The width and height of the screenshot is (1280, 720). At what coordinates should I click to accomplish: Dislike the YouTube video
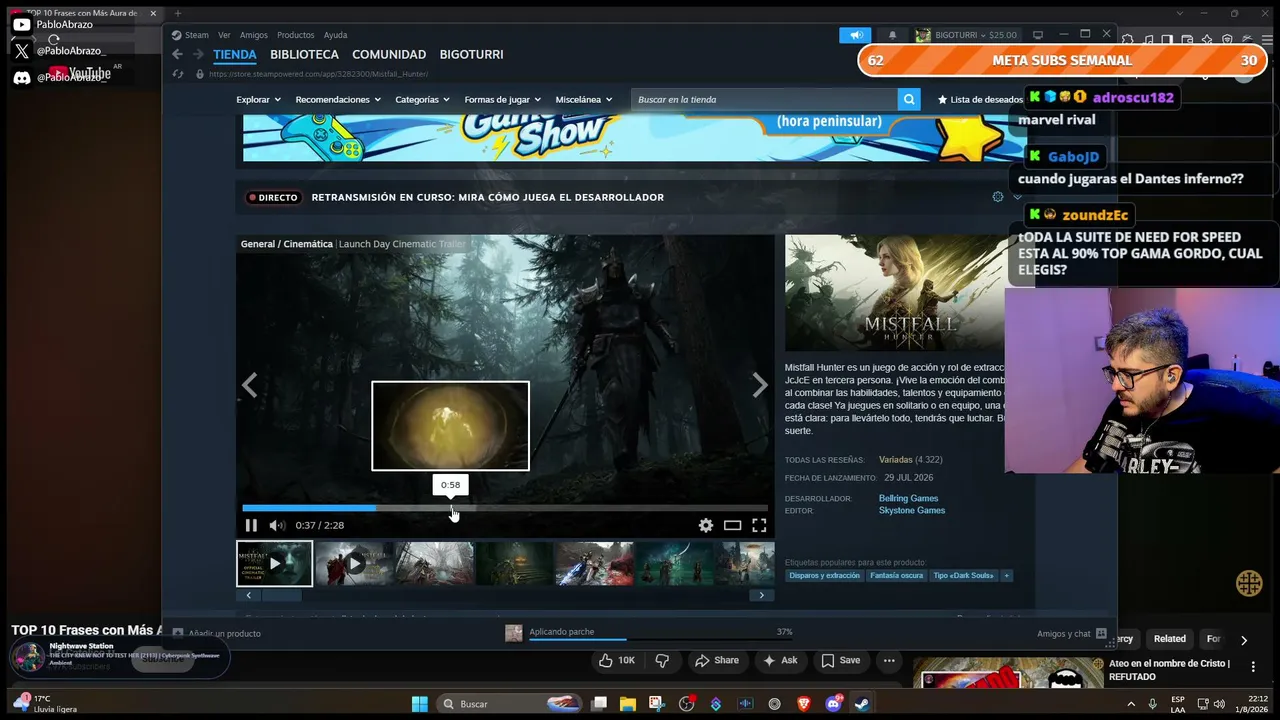662,661
